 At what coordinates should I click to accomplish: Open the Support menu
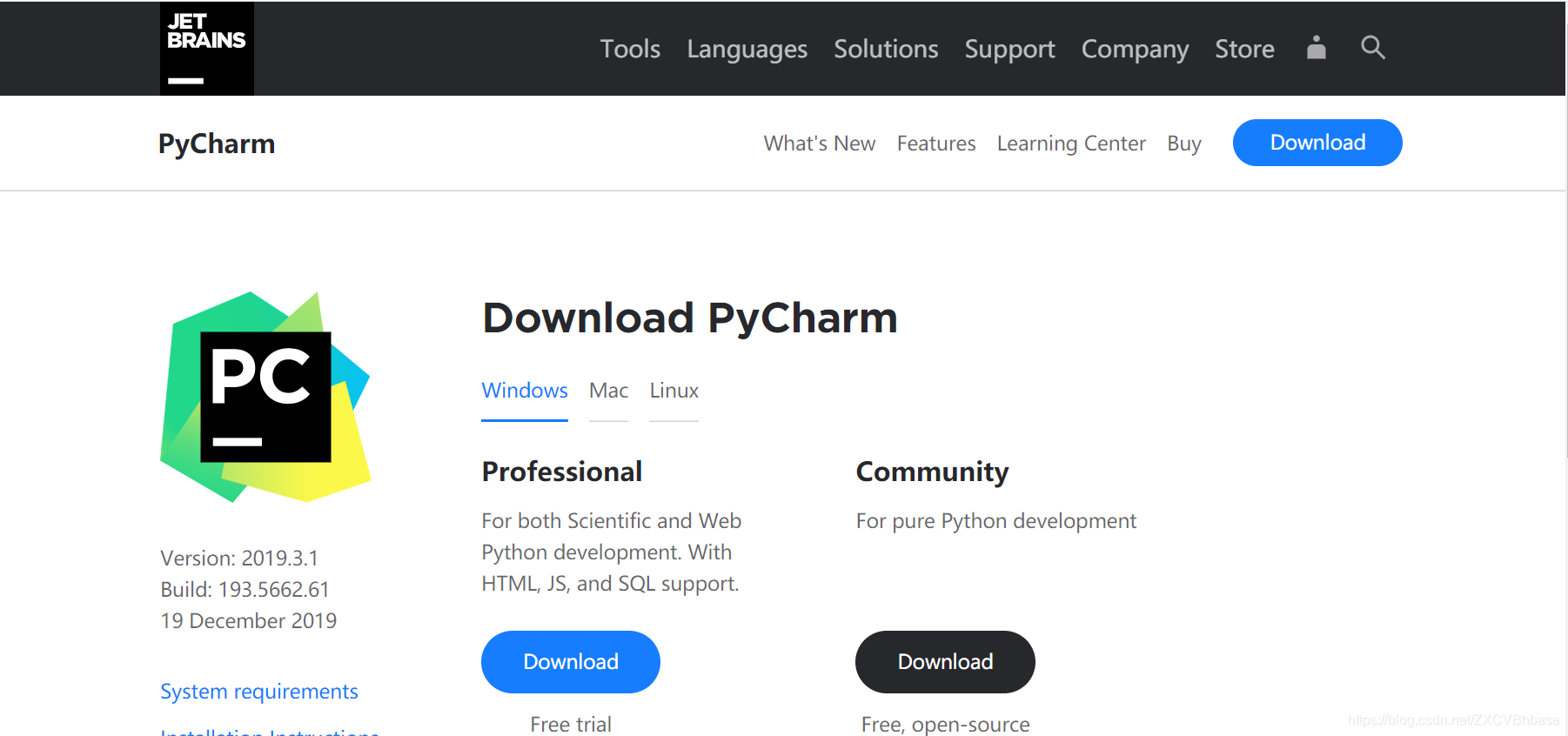coord(1009,50)
